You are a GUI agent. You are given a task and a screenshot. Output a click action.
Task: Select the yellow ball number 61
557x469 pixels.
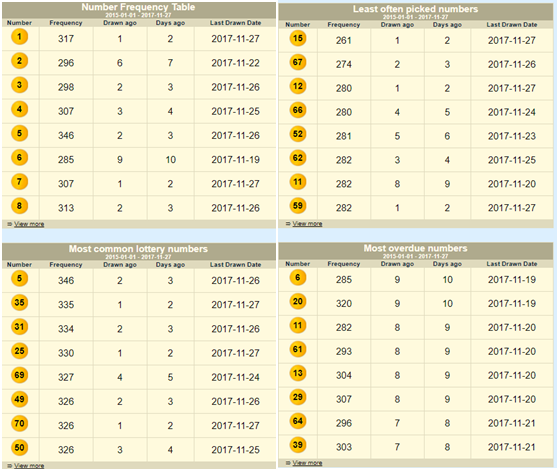pyautogui.click(x=298, y=350)
